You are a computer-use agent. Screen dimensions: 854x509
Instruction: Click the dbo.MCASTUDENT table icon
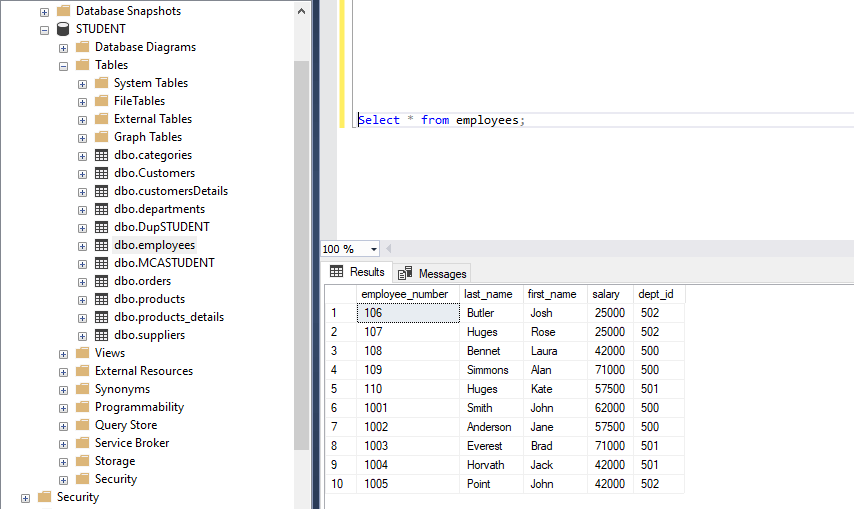tap(101, 263)
